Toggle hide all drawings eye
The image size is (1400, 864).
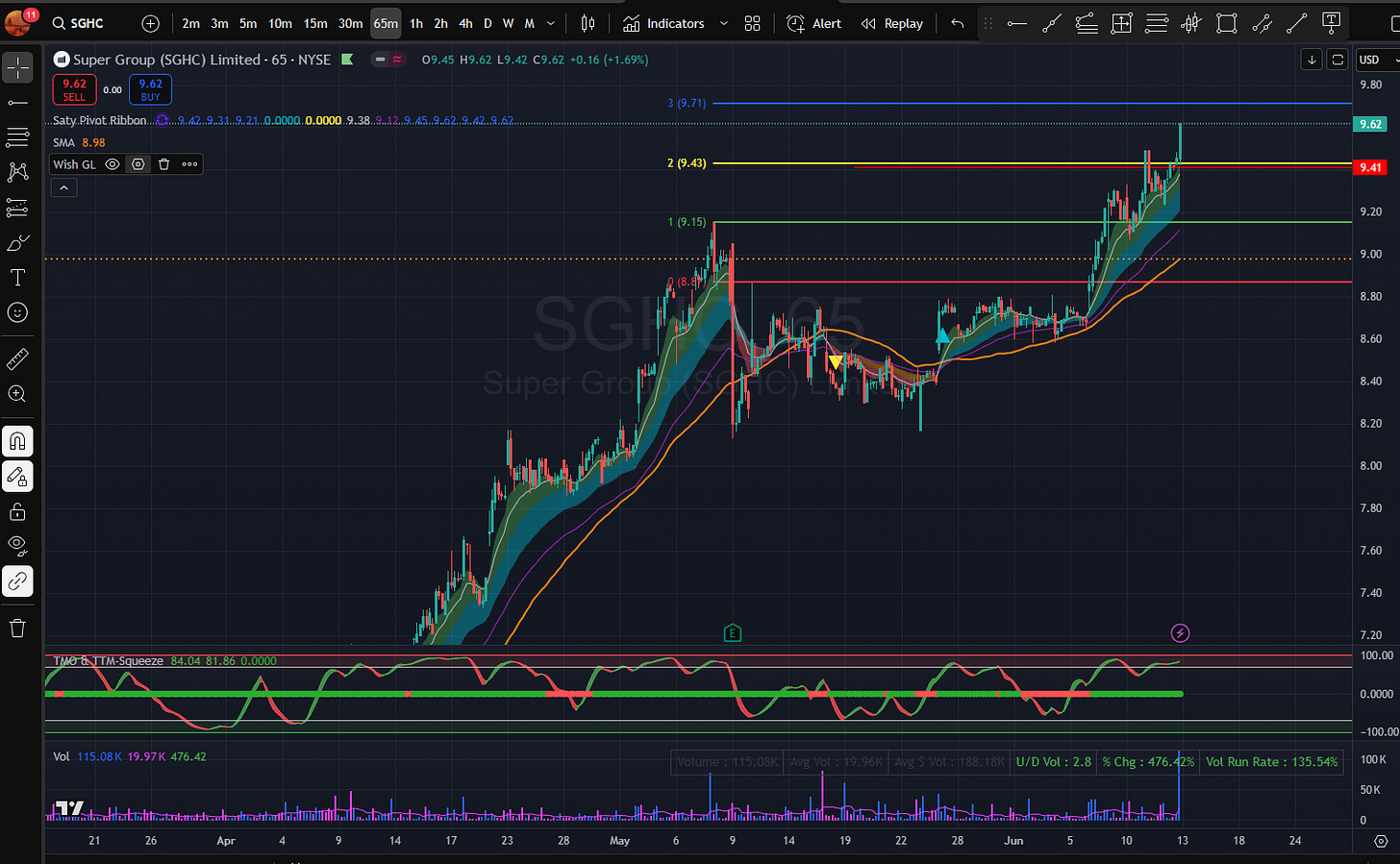(17, 546)
